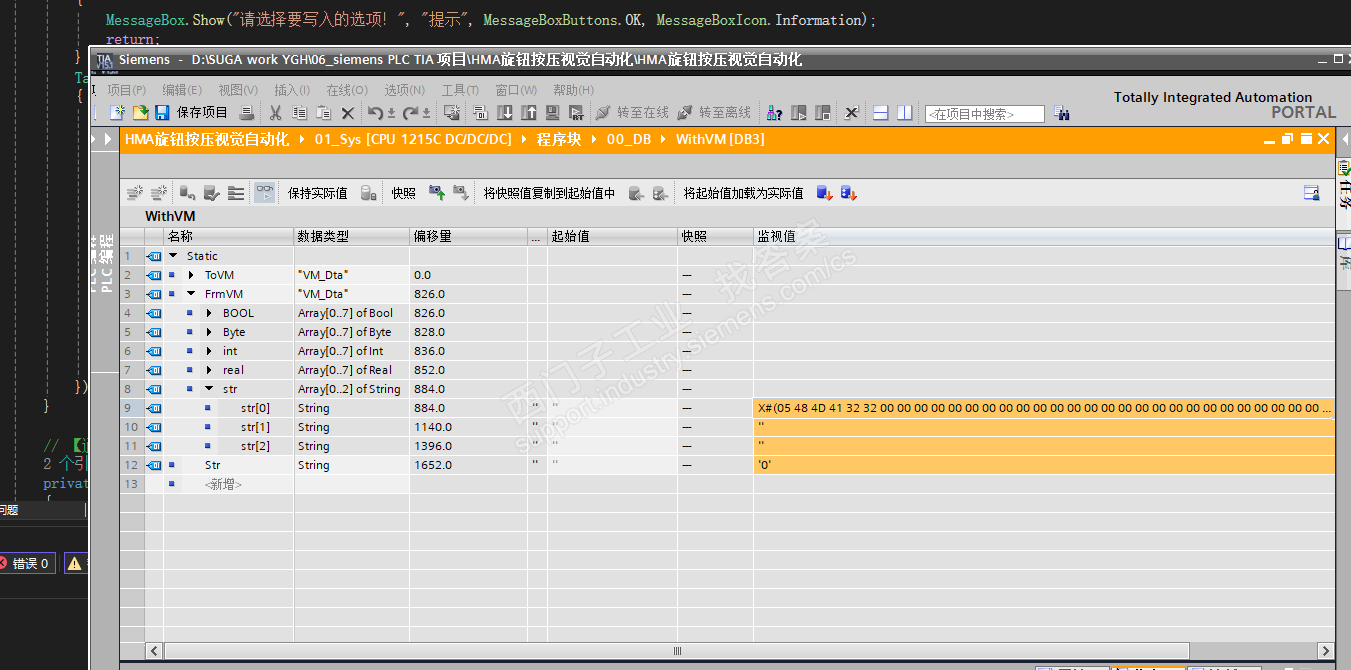Screen dimensions: 1351x670
Task: Click the Copy icon in toolbar
Action: 299,113
